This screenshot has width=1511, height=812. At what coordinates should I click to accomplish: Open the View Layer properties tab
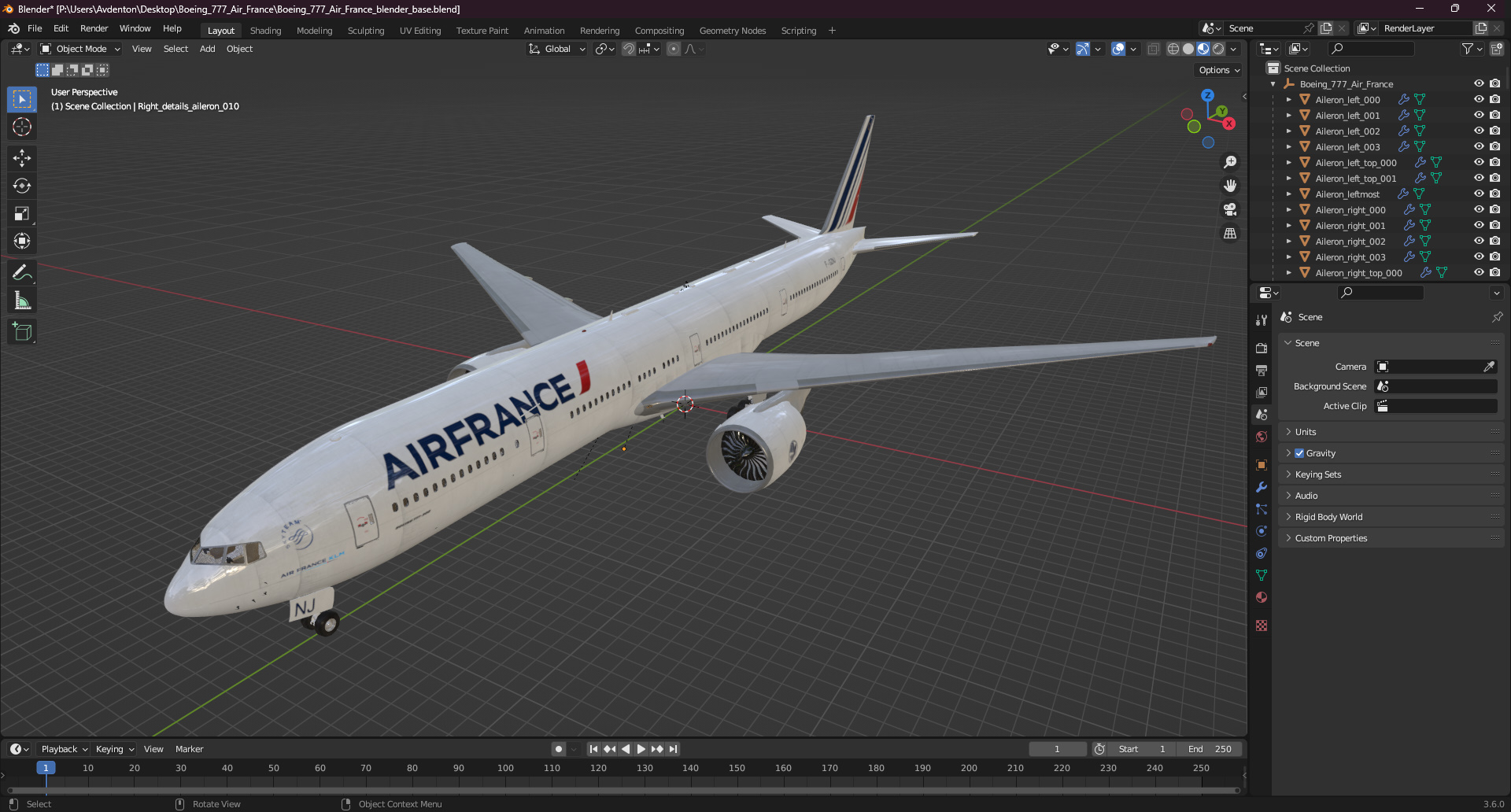coord(1262,392)
